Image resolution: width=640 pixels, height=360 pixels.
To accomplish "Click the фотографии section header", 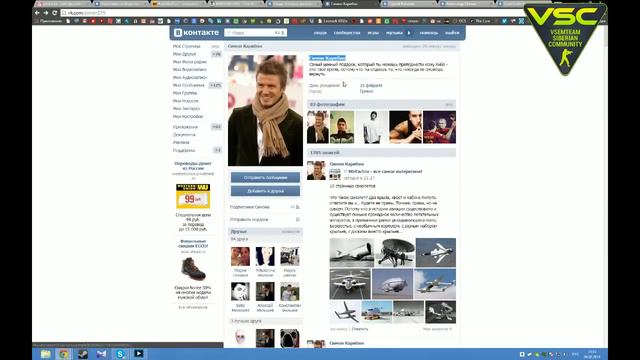I will tap(381, 104).
